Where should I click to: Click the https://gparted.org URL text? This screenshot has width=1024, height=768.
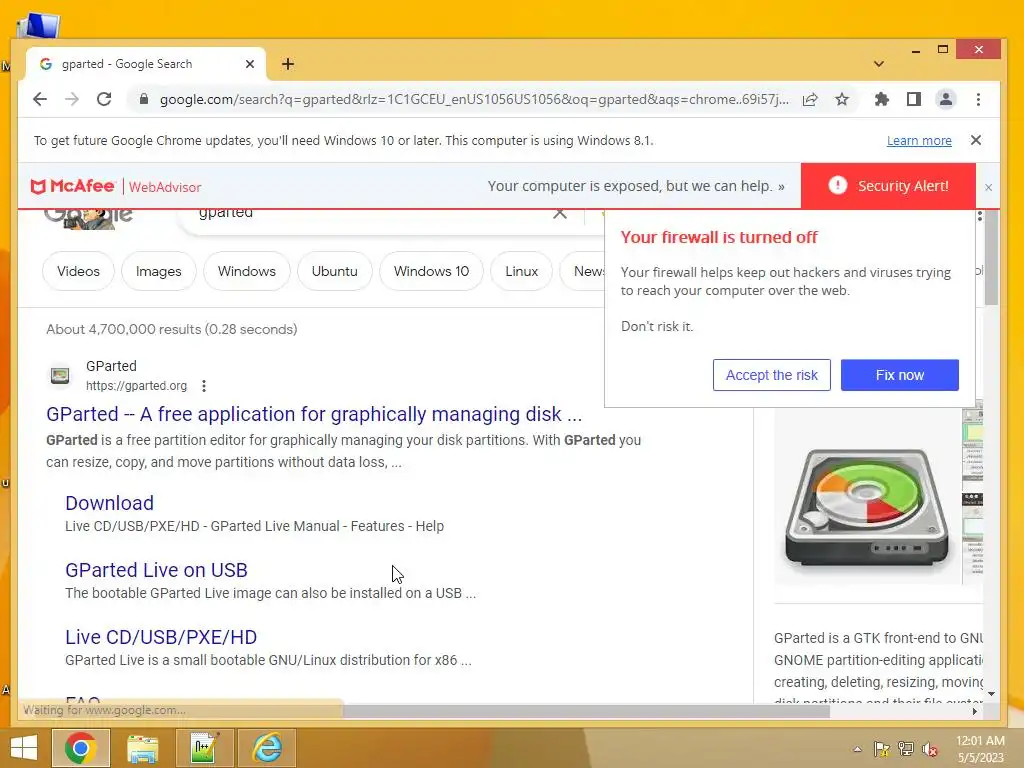pyautogui.click(x=136, y=386)
